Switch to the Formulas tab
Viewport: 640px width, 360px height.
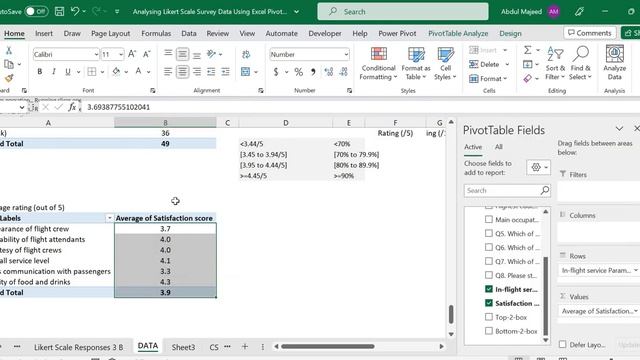(x=156, y=33)
